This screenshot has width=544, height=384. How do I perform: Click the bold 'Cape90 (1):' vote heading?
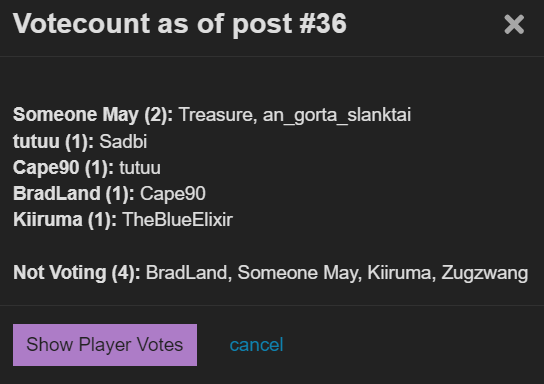pos(63,168)
